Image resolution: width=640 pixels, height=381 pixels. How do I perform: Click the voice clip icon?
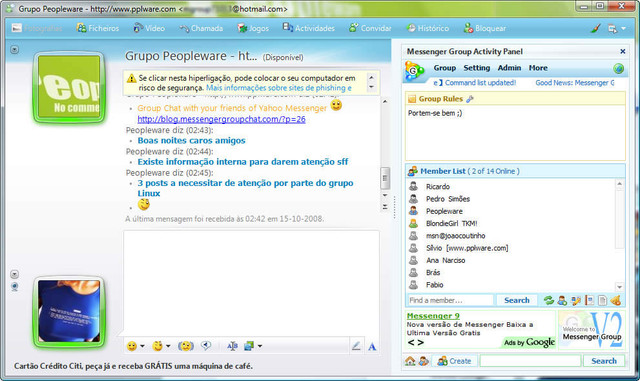[x=206, y=346]
